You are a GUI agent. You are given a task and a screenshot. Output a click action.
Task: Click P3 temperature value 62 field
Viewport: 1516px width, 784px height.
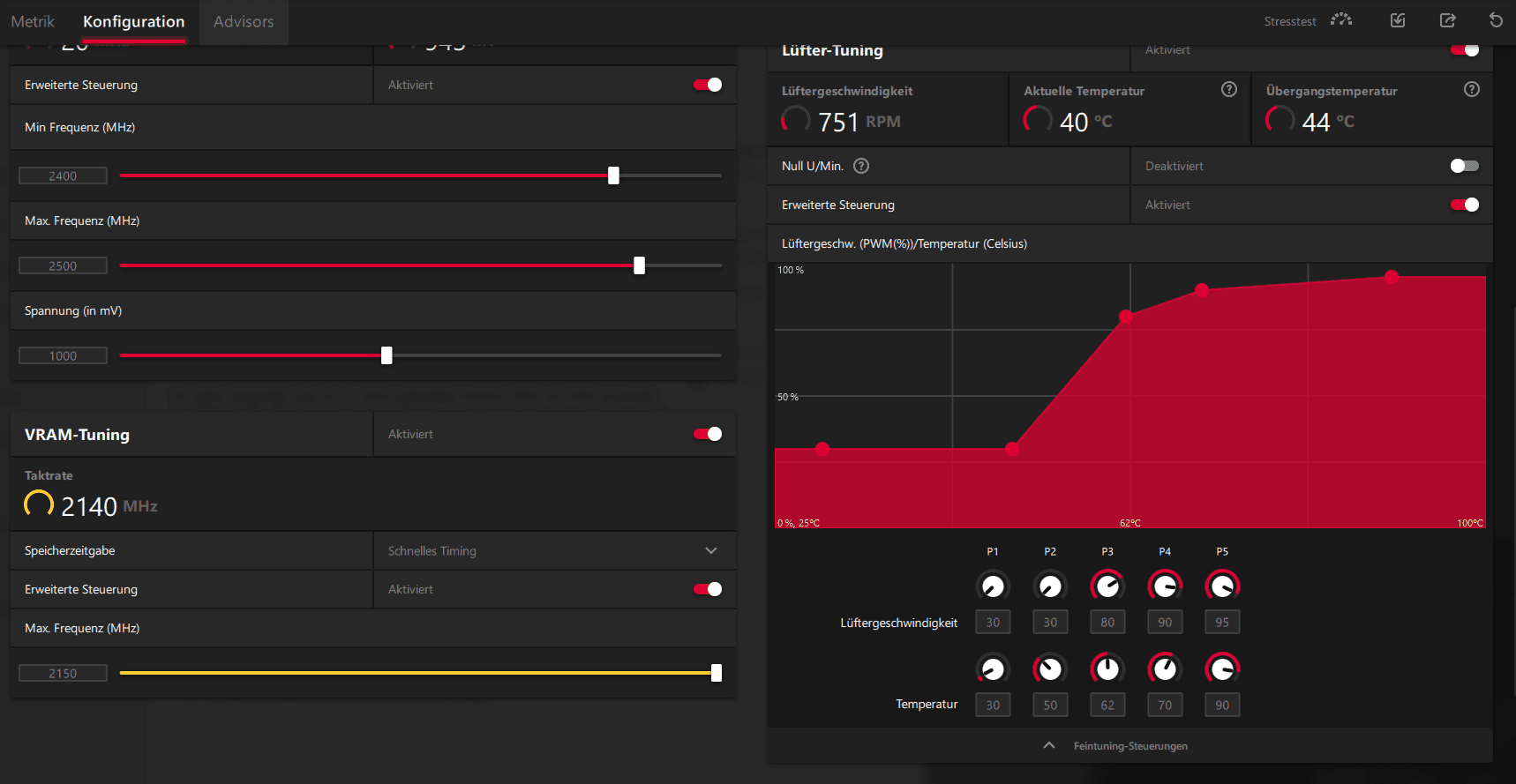[1107, 705]
